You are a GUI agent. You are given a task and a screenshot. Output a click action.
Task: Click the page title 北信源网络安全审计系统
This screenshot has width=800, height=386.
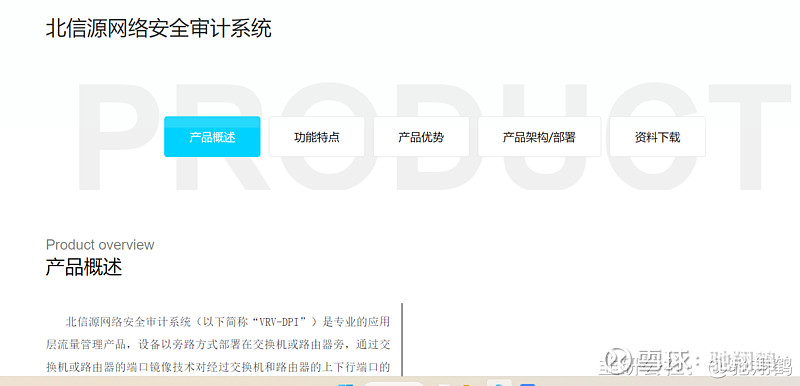click(x=159, y=28)
